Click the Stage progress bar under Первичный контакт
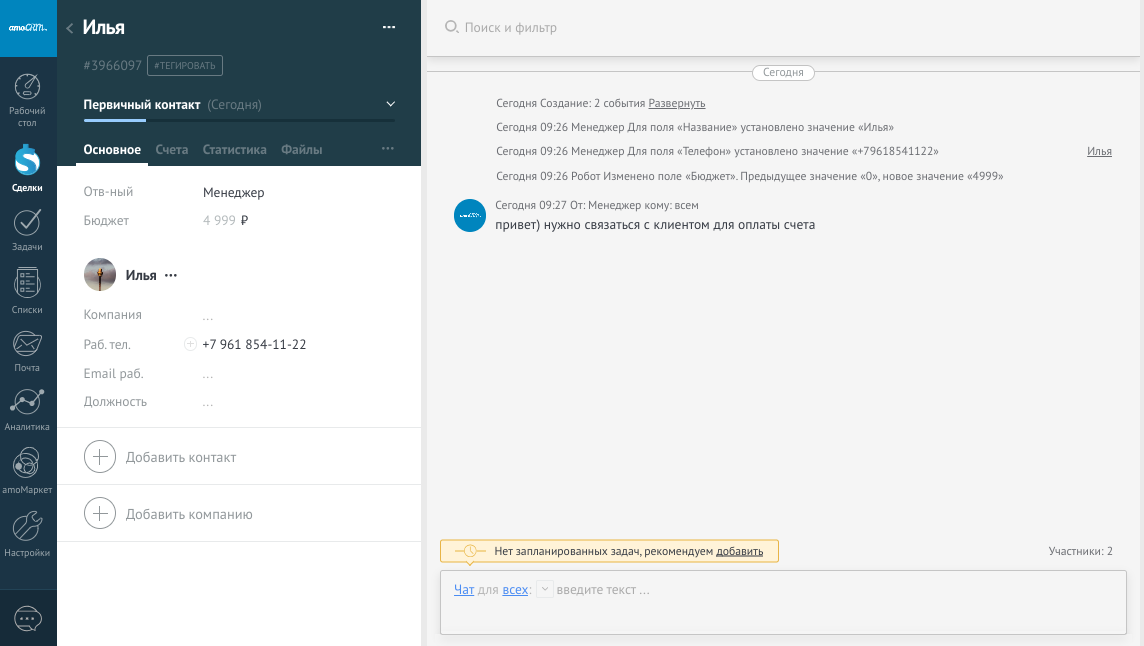This screenshot has width=1144, height=646. (239, 120)
